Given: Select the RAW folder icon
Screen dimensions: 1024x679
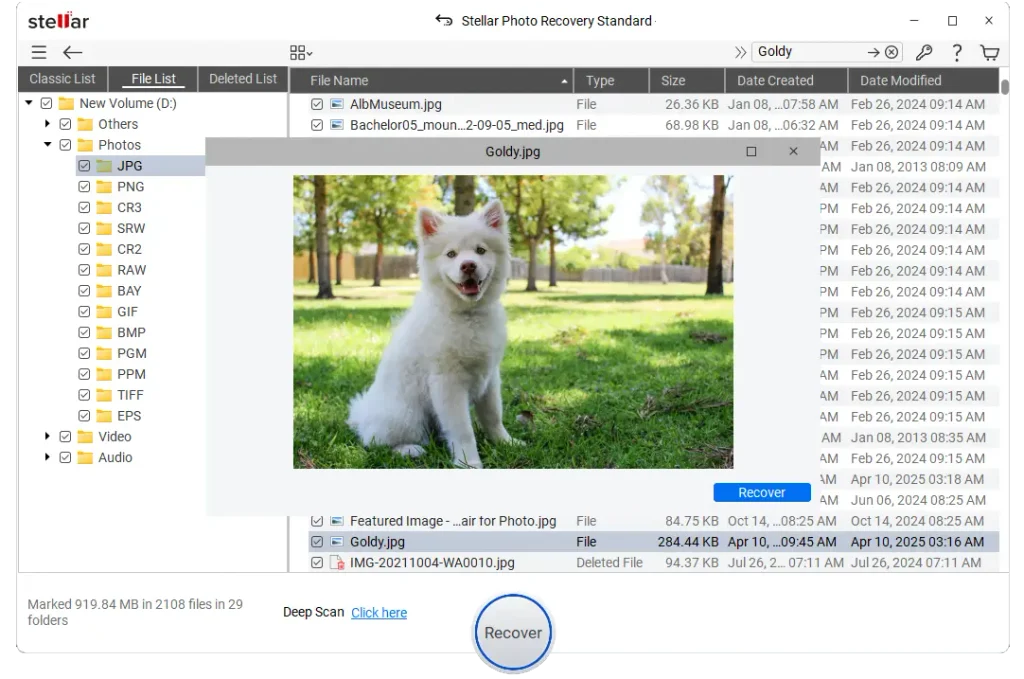Looking at the screenshot, I should click(x=104, y=270).
